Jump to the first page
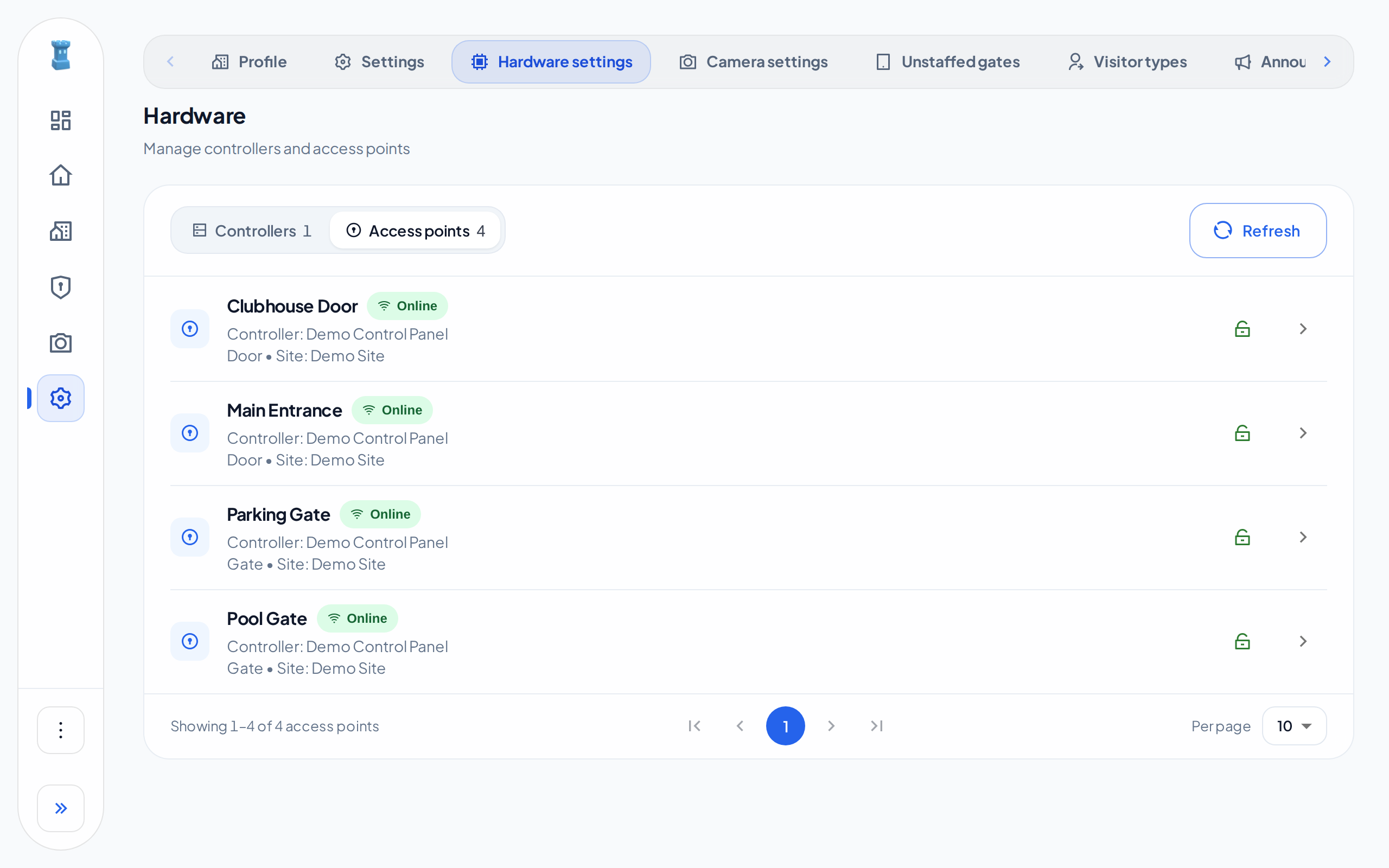Screen dimensions: 1389x868 694,726
